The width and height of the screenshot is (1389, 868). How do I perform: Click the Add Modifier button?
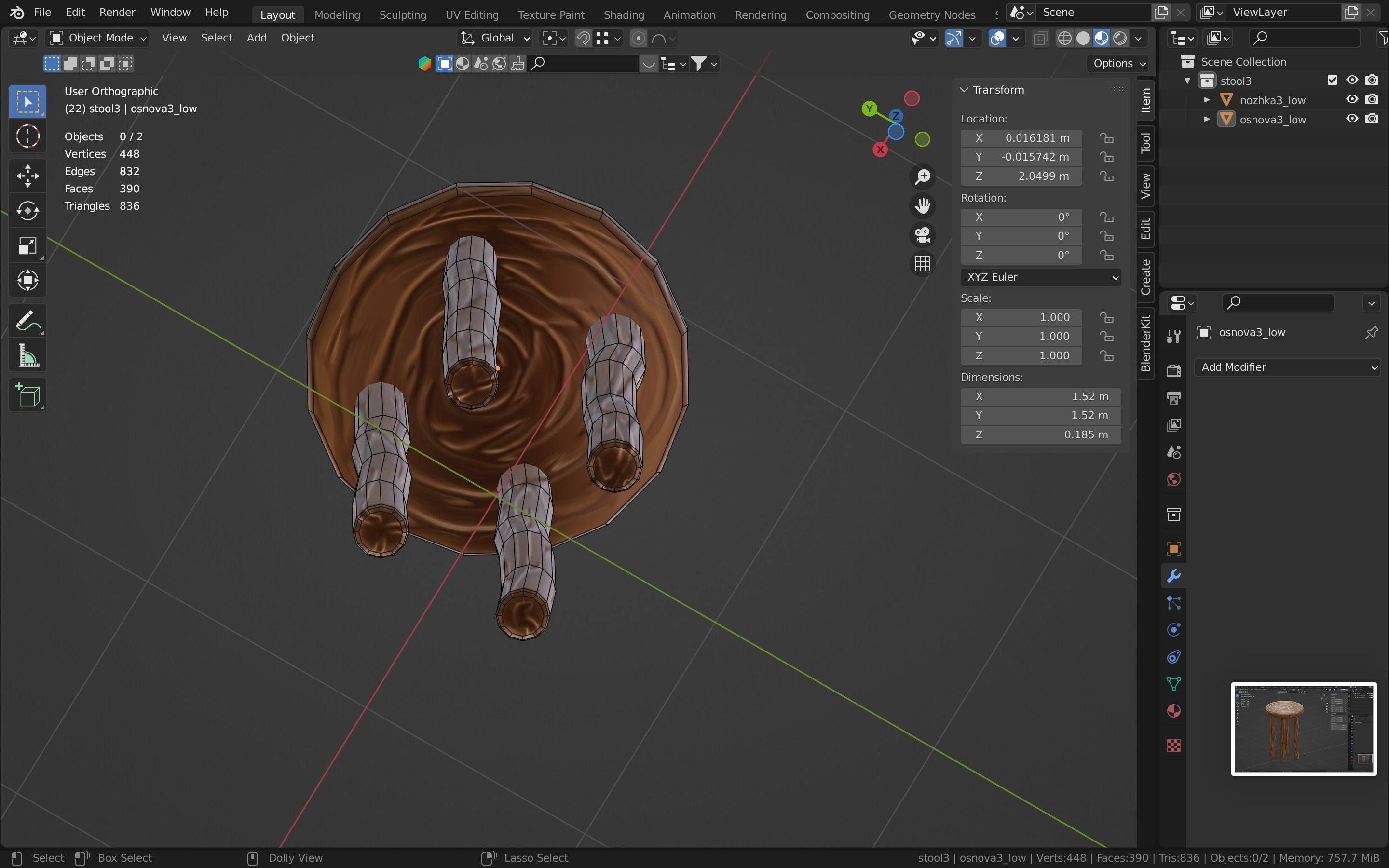(x=1288, y=367)
